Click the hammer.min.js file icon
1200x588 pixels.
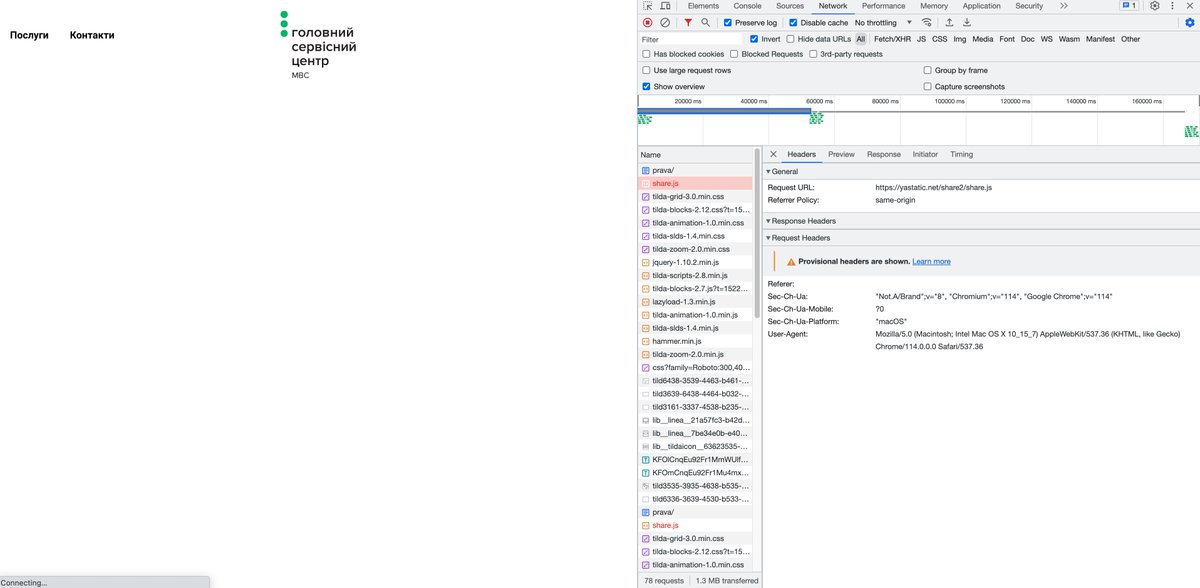click(x=645, y=341)
